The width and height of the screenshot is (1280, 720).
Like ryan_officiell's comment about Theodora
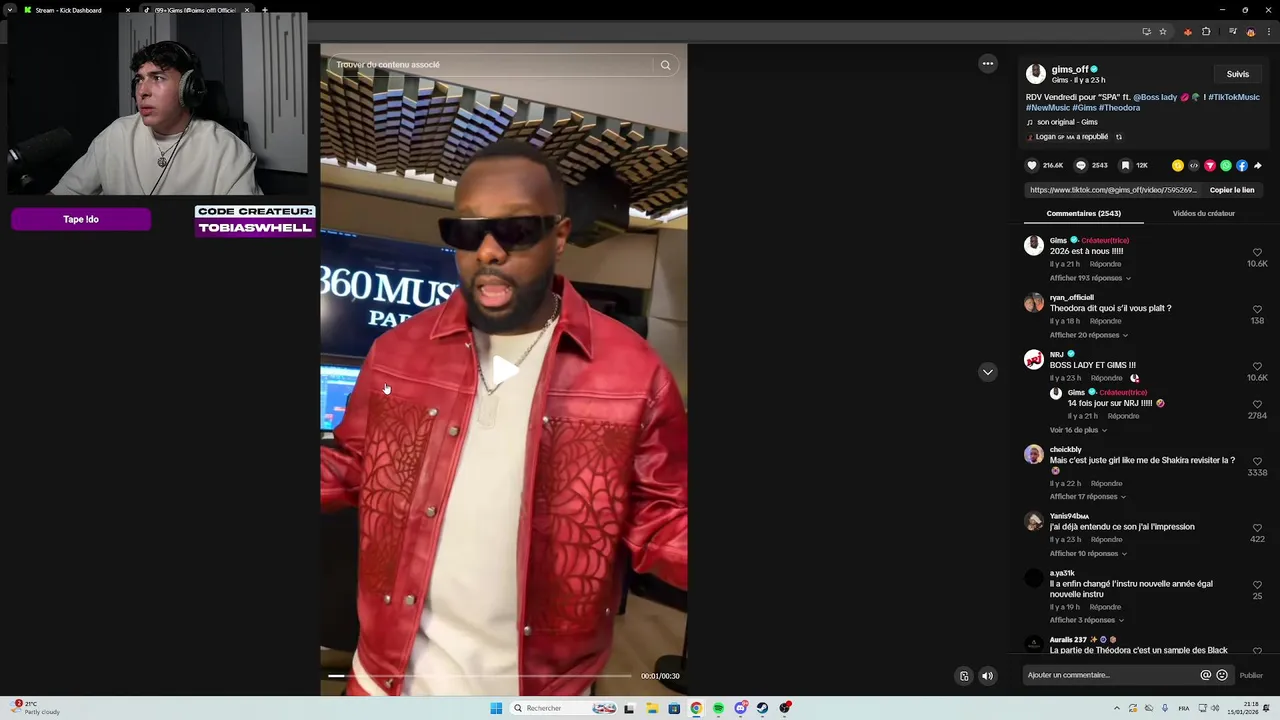(x=1257, y=310)
